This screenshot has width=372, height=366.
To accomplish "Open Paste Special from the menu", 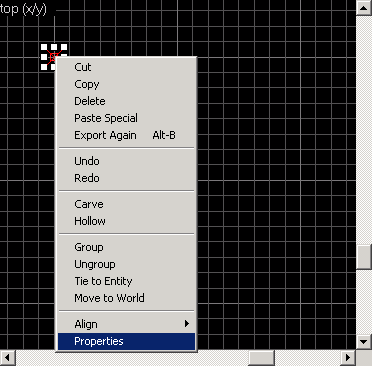I will 126,118.
